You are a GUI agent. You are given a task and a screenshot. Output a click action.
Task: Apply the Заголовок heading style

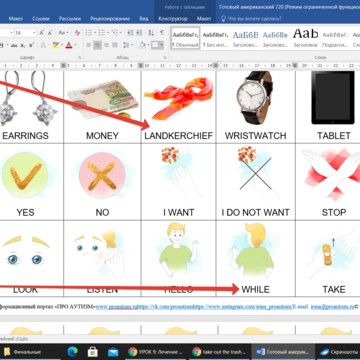tap(305, 38)
